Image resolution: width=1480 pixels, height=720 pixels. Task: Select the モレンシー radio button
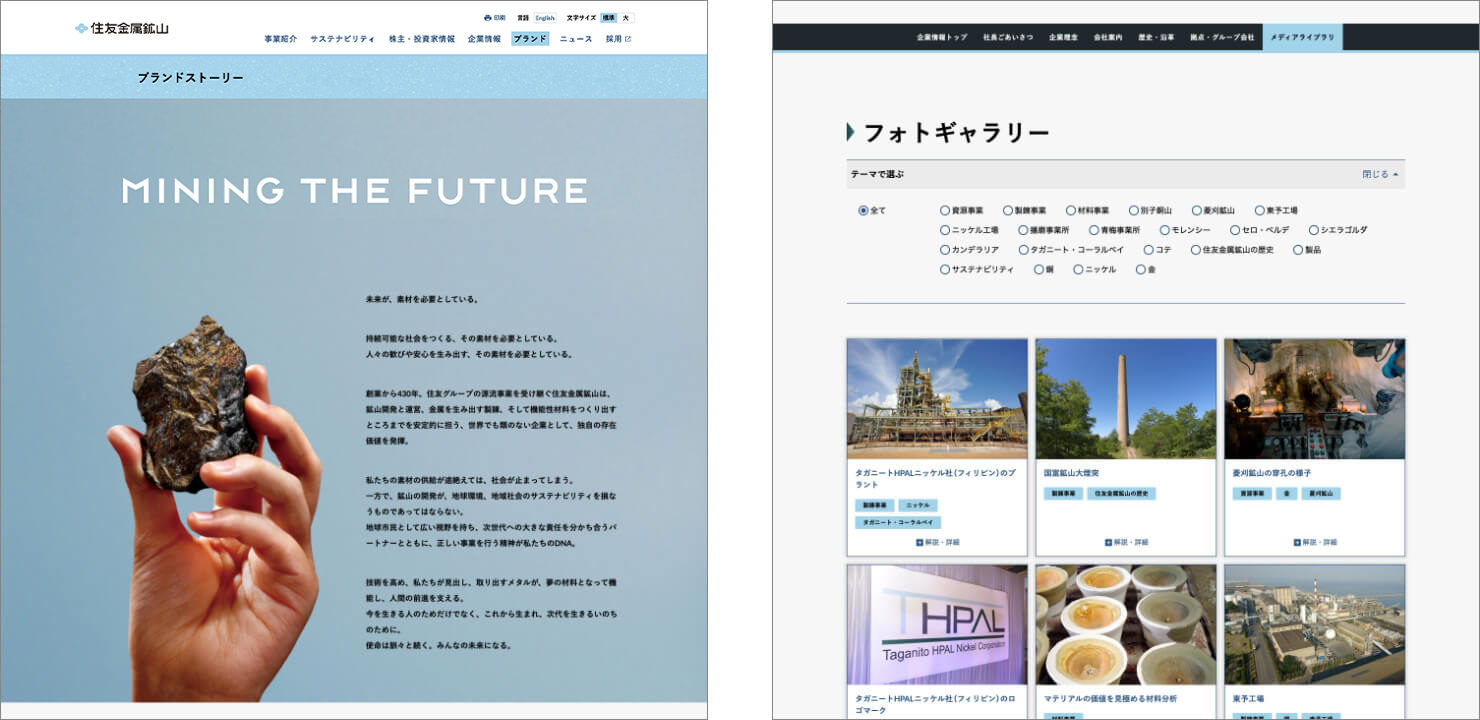pyautogui.click(x=1164, y=230)
